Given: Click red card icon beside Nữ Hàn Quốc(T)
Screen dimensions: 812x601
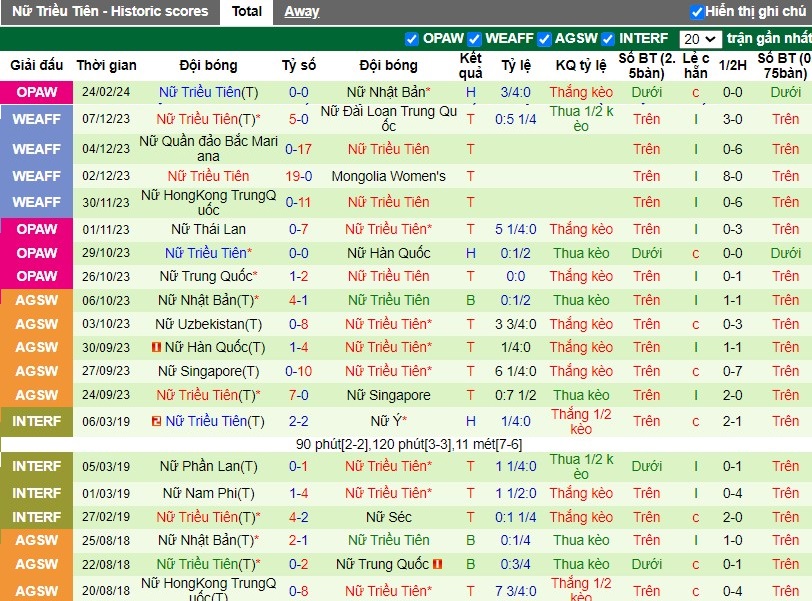Looking at the screenshot, I should pos(156,347).
